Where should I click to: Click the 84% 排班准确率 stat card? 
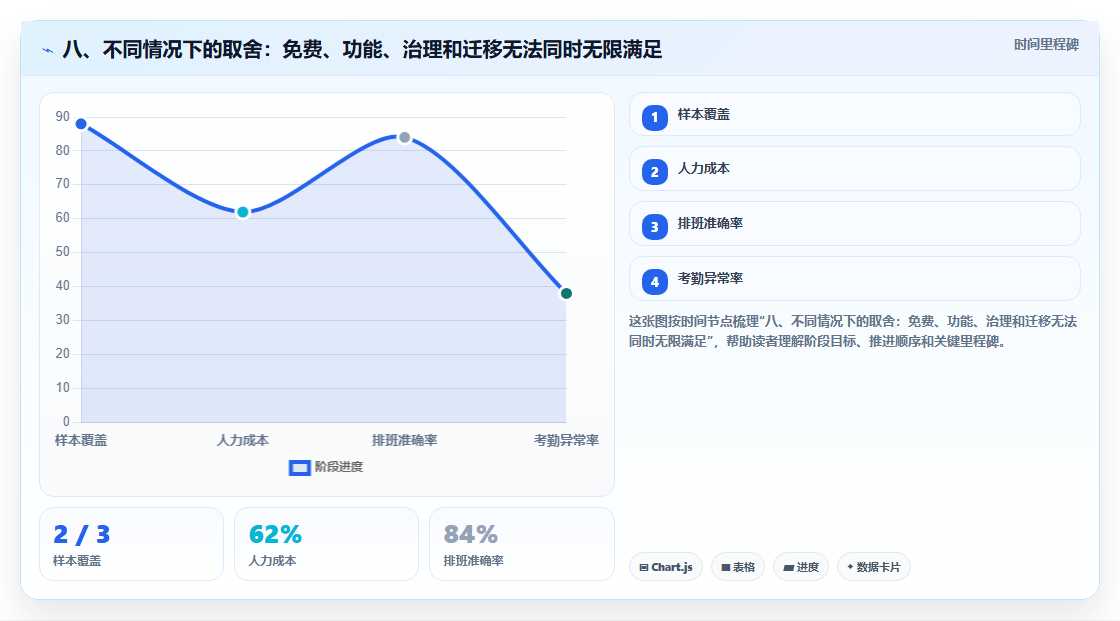point(521,544)
